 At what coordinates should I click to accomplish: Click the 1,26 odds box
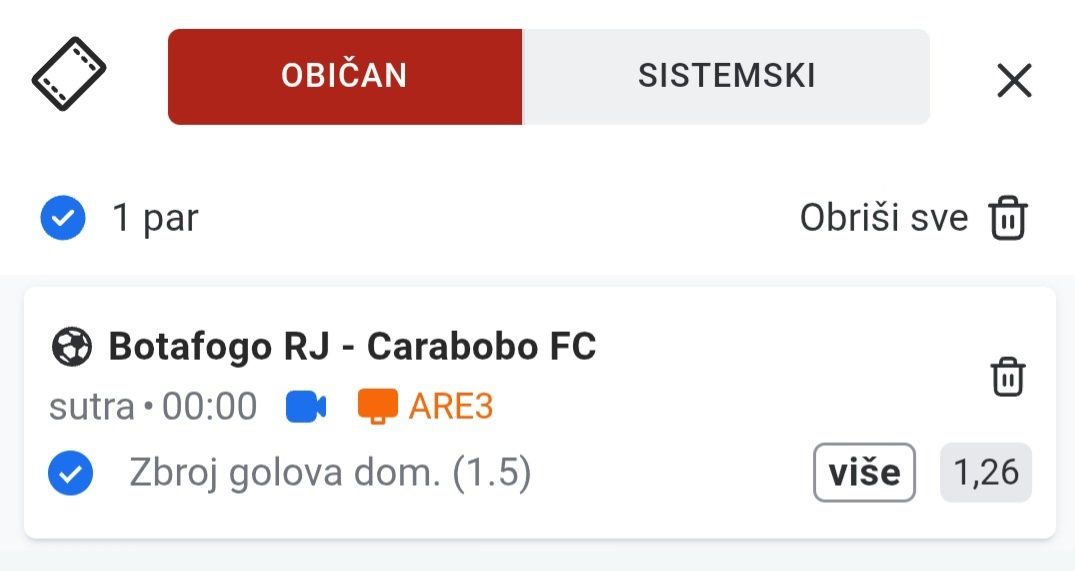pos(986,472)
